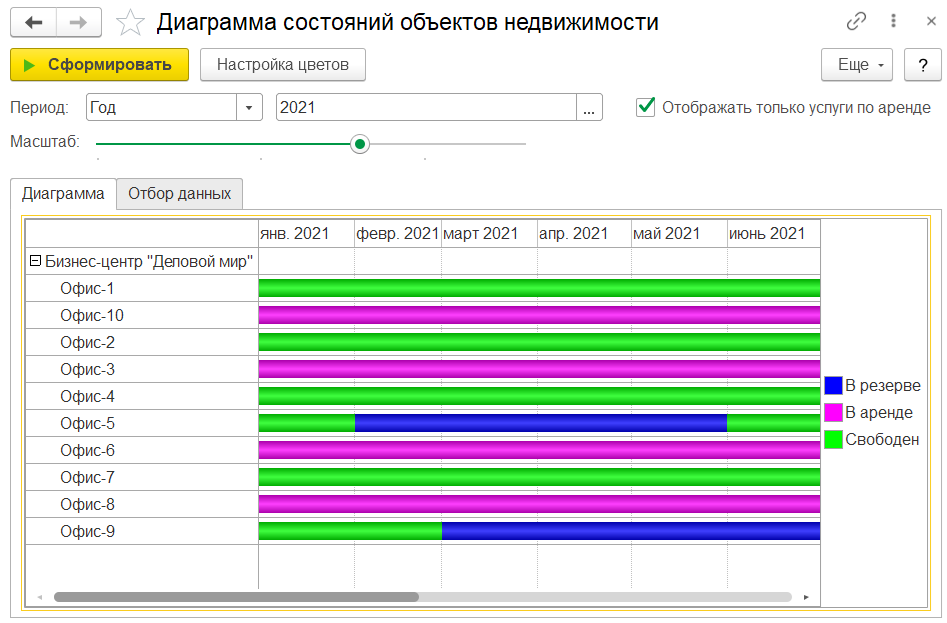The height and width of the screenshot is (623, 947).
Task: Add page to favorites with star icon
Action: tap(130, 22)
